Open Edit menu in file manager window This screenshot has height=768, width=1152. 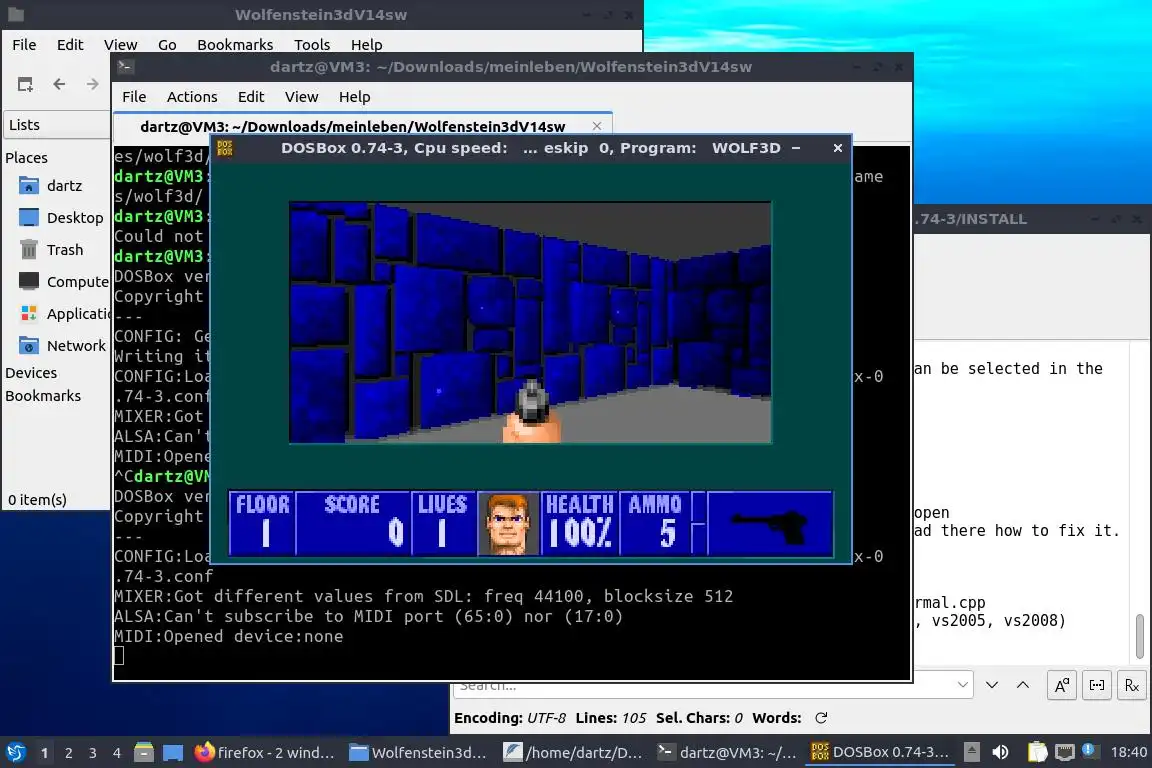click(x=70, y=45)
